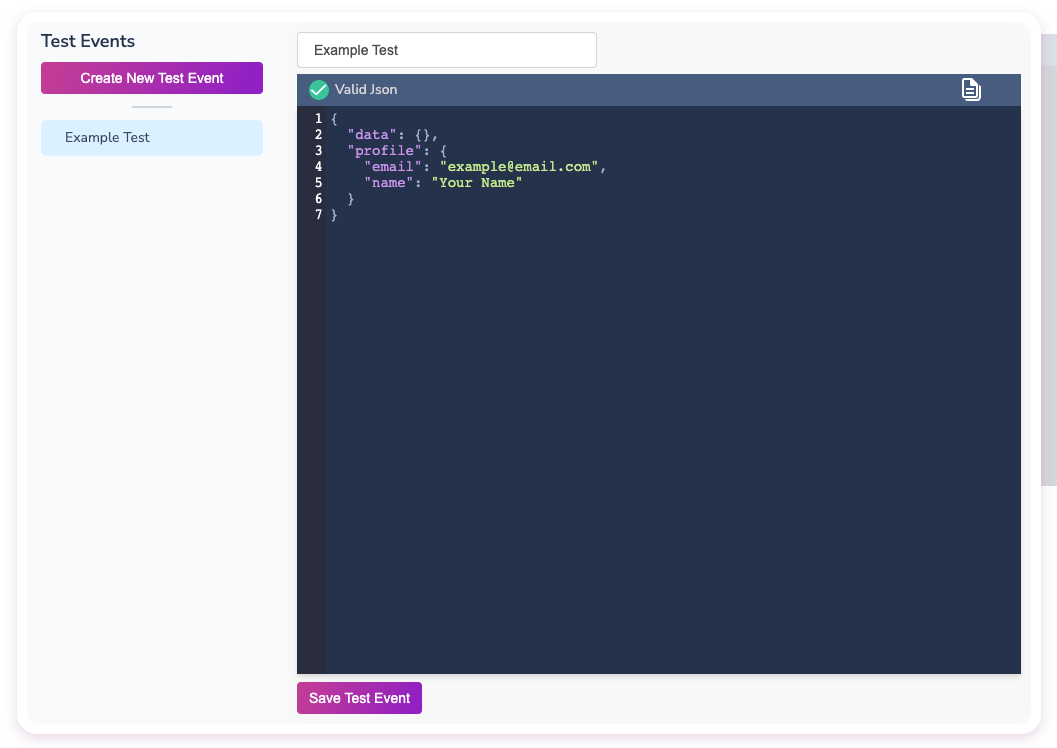This screenshot has width=1057, height=748.
Task: Click the Test Events panel heading
Action: point(87,41)
